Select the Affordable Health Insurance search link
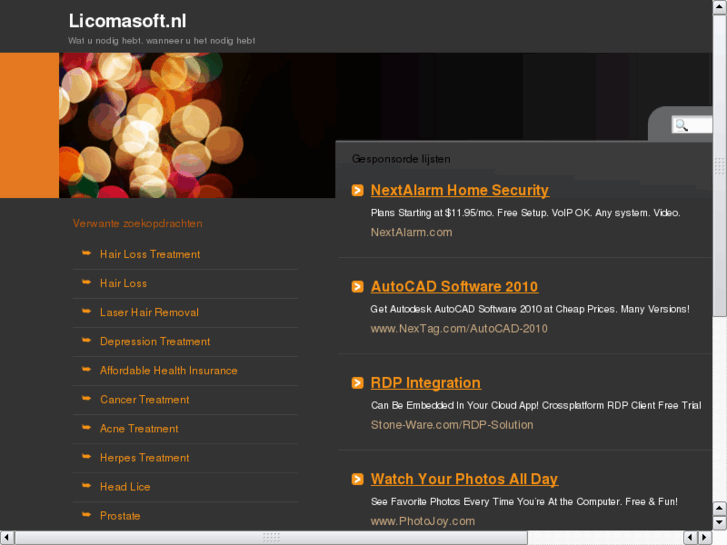Image resolution: width=727 pixels, height=545 pixels. tap(169, 371)
